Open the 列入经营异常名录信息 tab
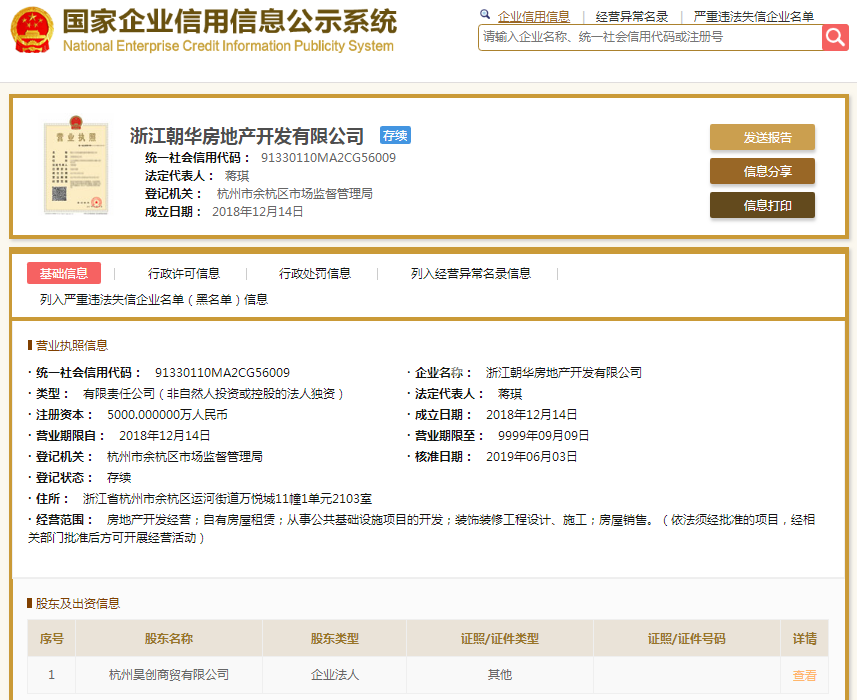This screenshot has width=857, height=700. (x=471, y=273)
